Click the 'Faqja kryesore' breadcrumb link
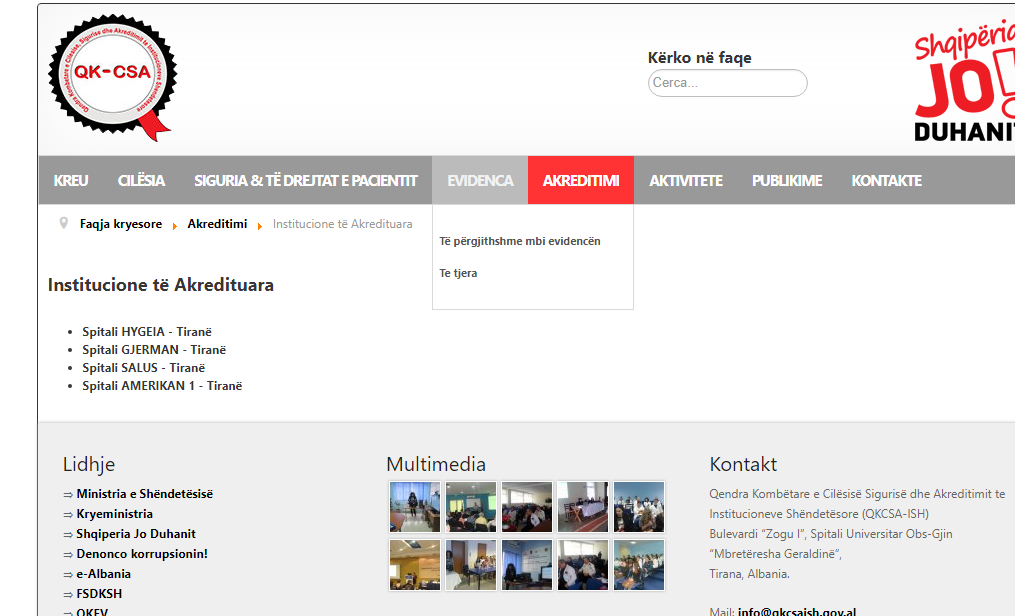The width and height of the screenshot is (1015, 616). pos(121,224)
